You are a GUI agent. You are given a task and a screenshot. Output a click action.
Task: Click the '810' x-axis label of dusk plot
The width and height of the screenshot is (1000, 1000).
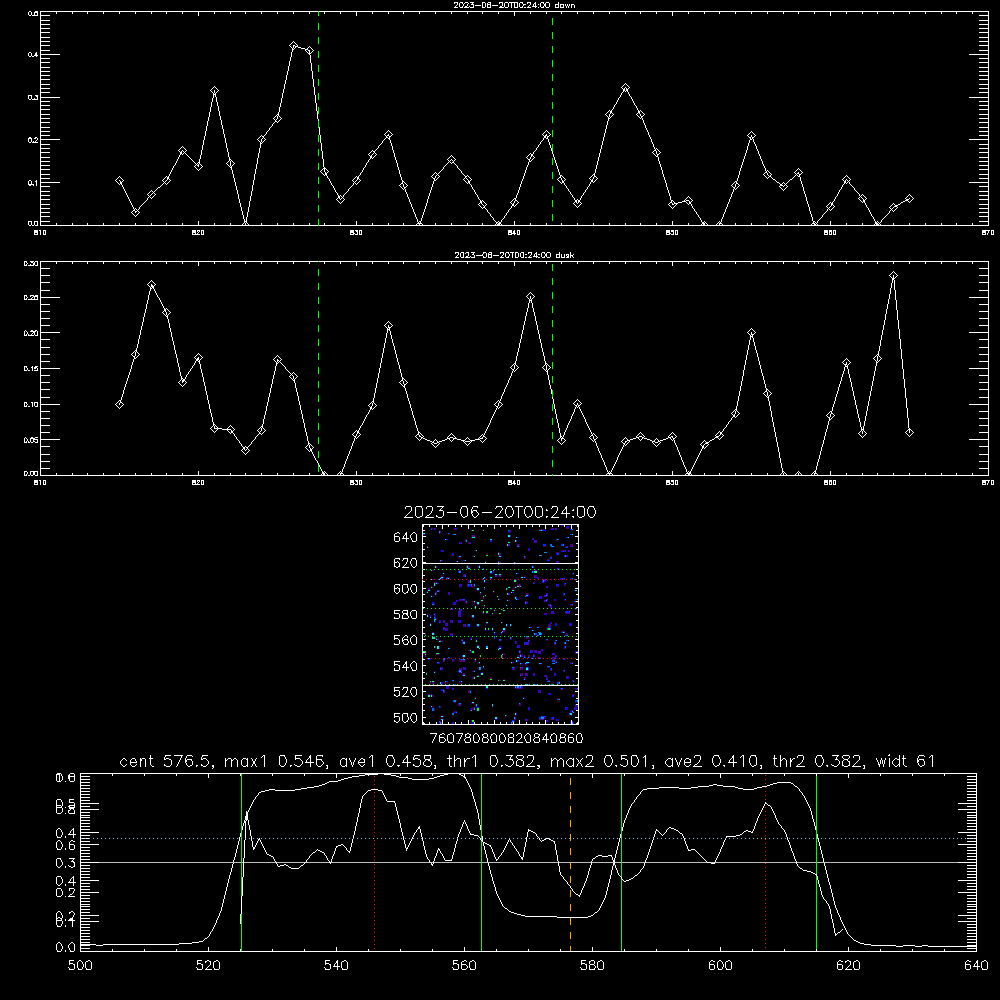(40, 483)
